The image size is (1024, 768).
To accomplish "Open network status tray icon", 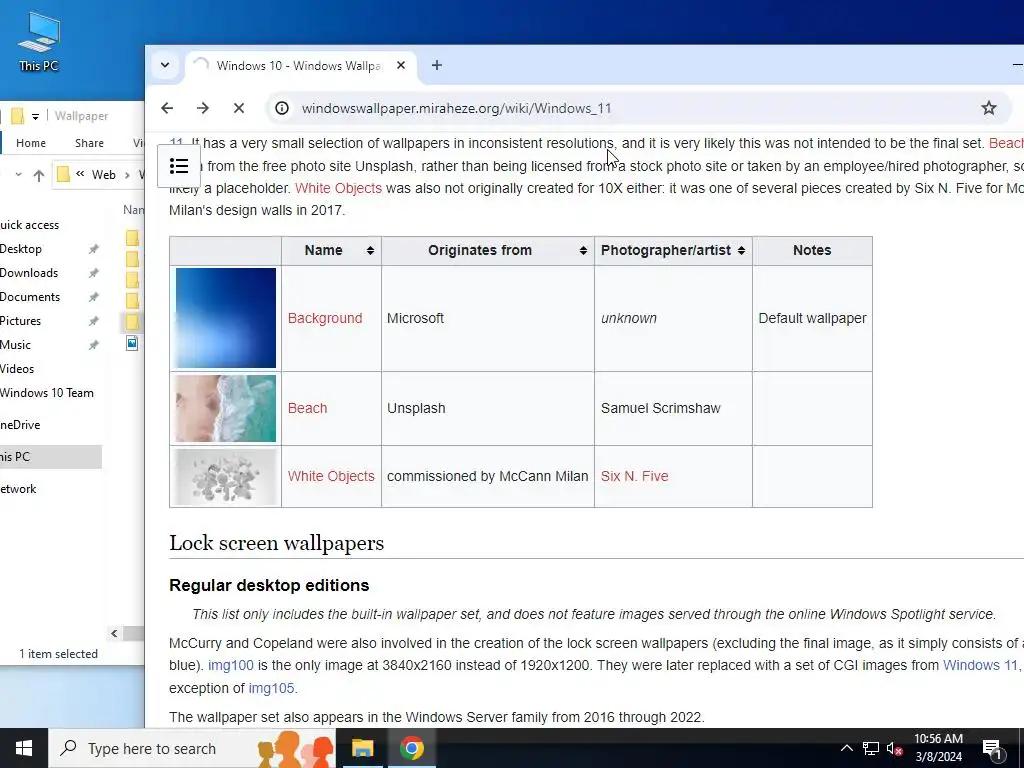I will click(x=871, y=748).
